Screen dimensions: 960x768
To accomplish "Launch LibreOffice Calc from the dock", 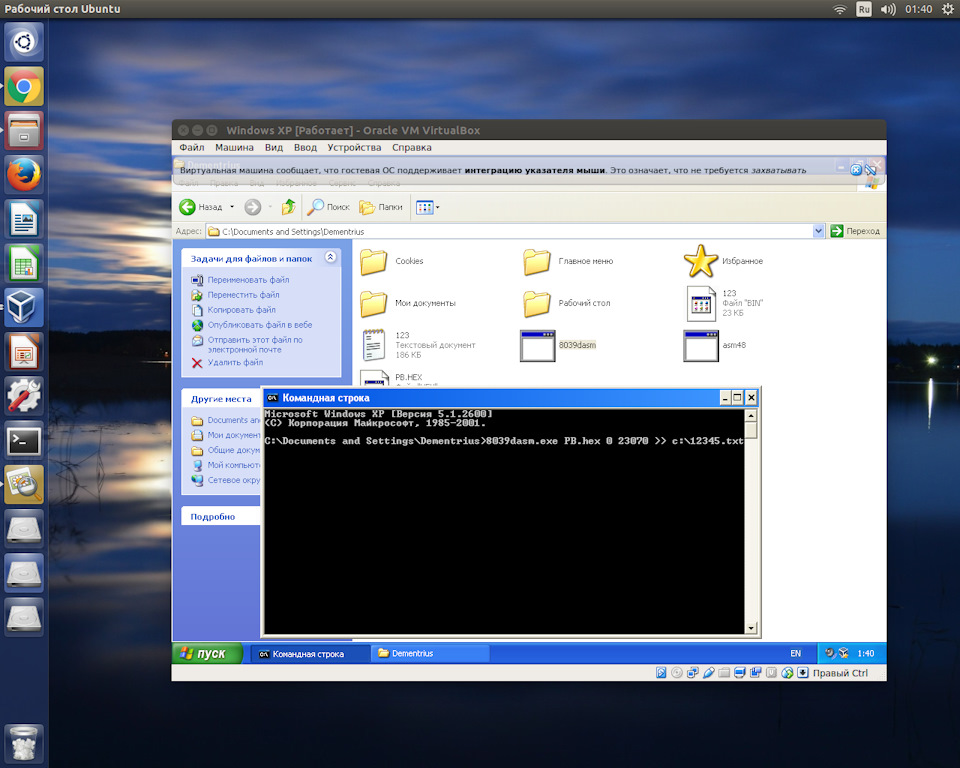I will click(x=24, y=263).
